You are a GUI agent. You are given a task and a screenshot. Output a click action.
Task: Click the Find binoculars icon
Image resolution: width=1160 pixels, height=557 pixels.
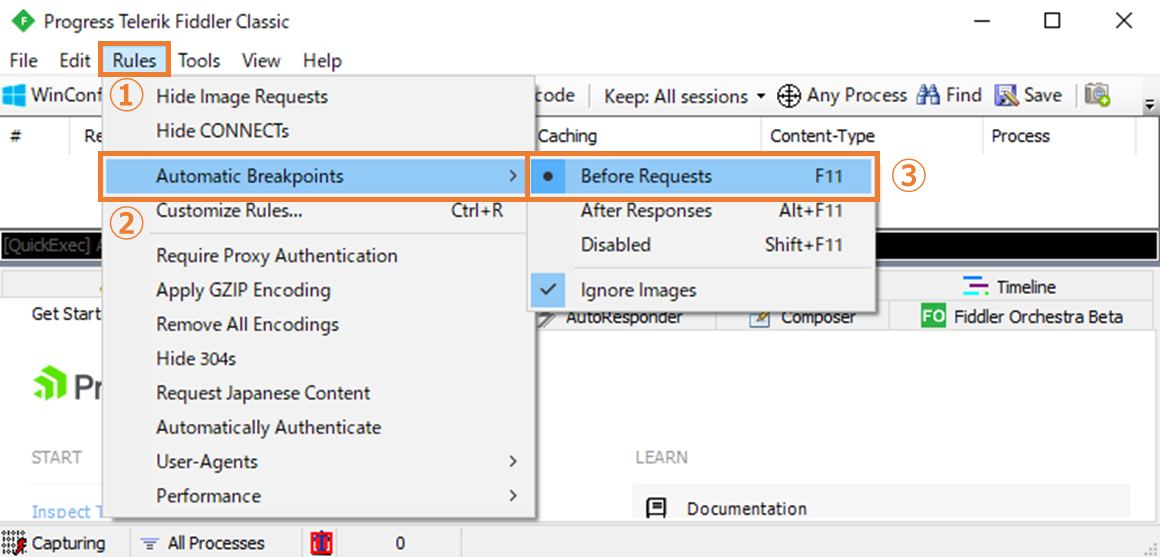929,95
